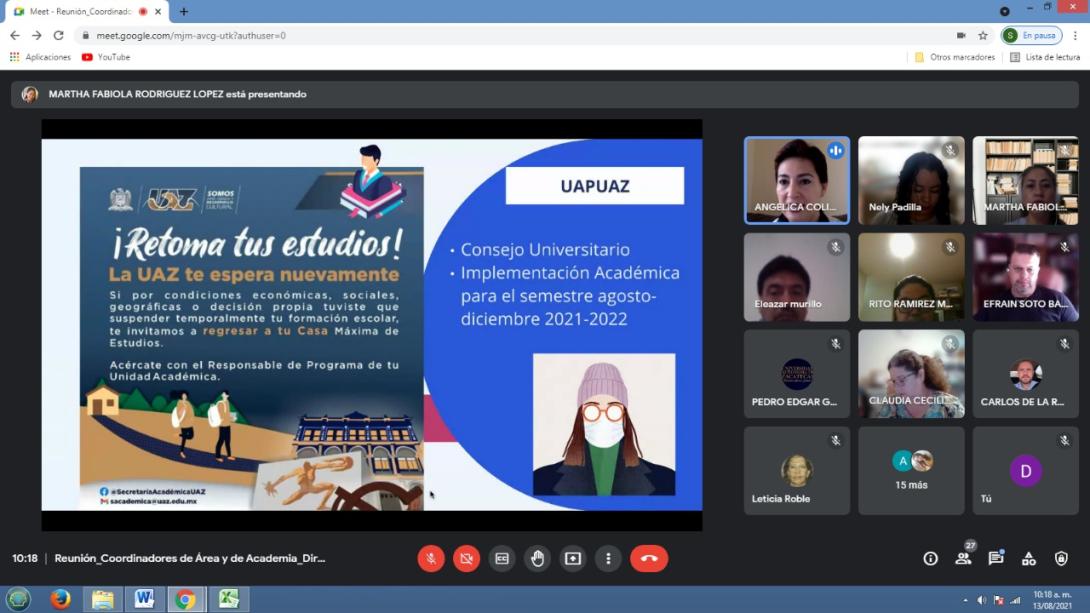Hang up with the red leave call button
The width and height of the screenshot is (1090, 613).
coord(649,558)
